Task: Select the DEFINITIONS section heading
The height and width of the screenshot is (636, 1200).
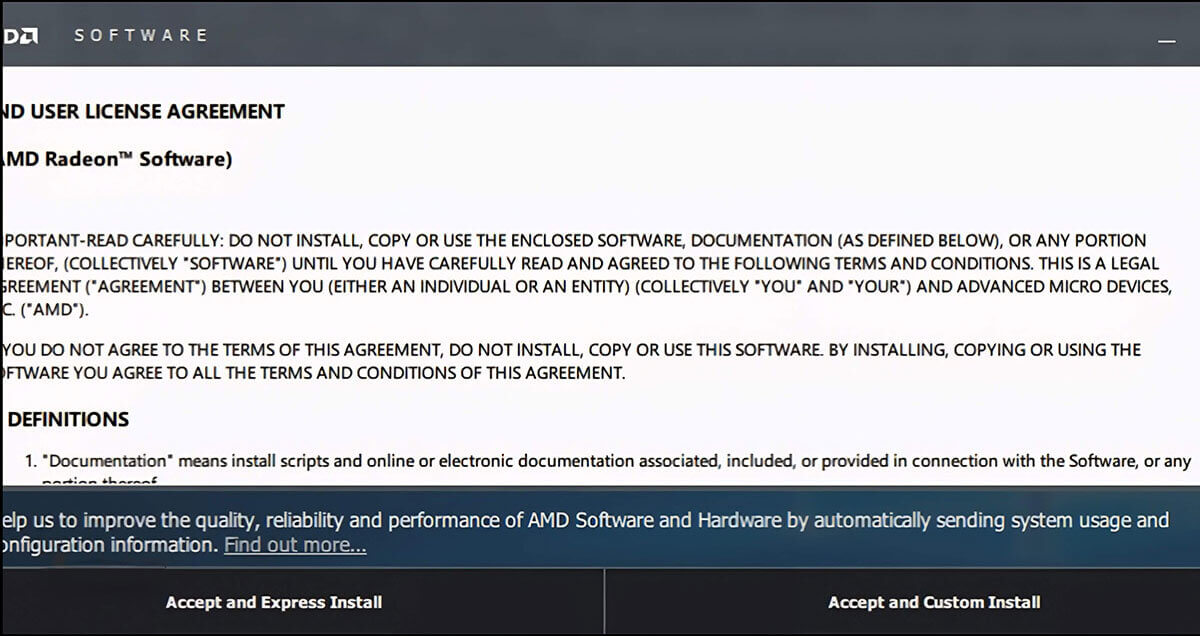Action: [68, 420]
